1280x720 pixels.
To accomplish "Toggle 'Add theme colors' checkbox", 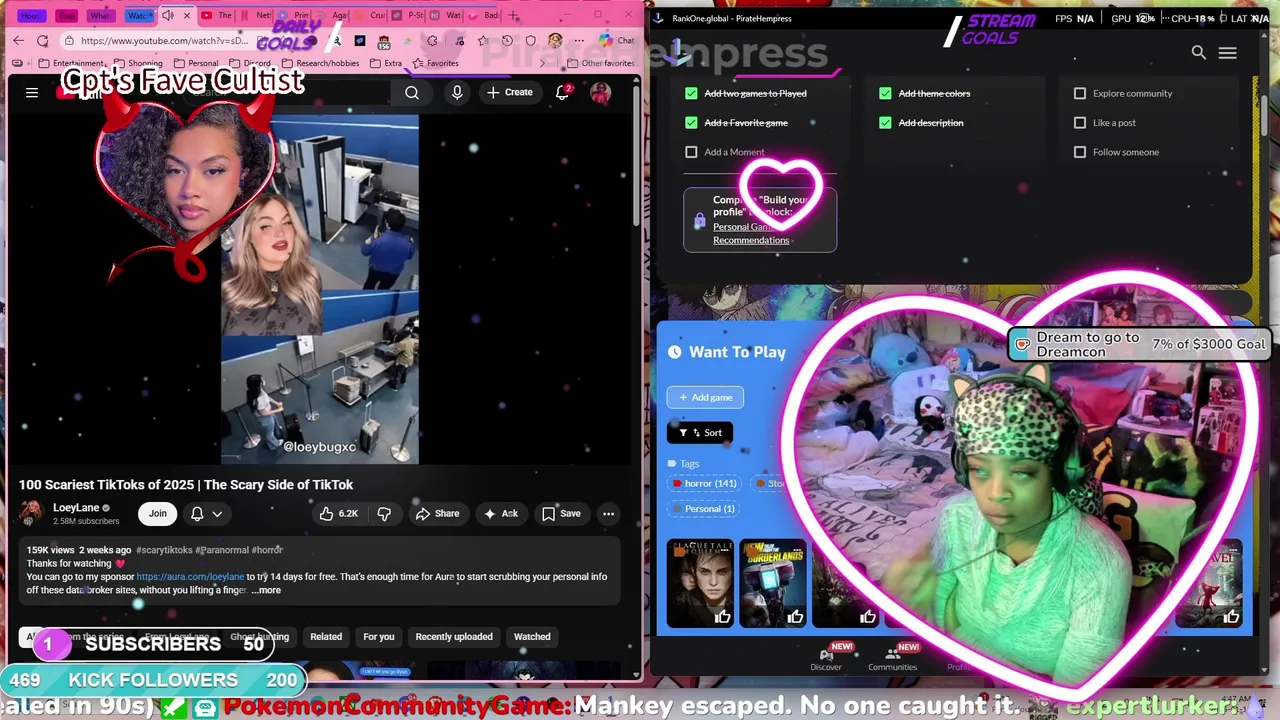I will click(885, 93).
